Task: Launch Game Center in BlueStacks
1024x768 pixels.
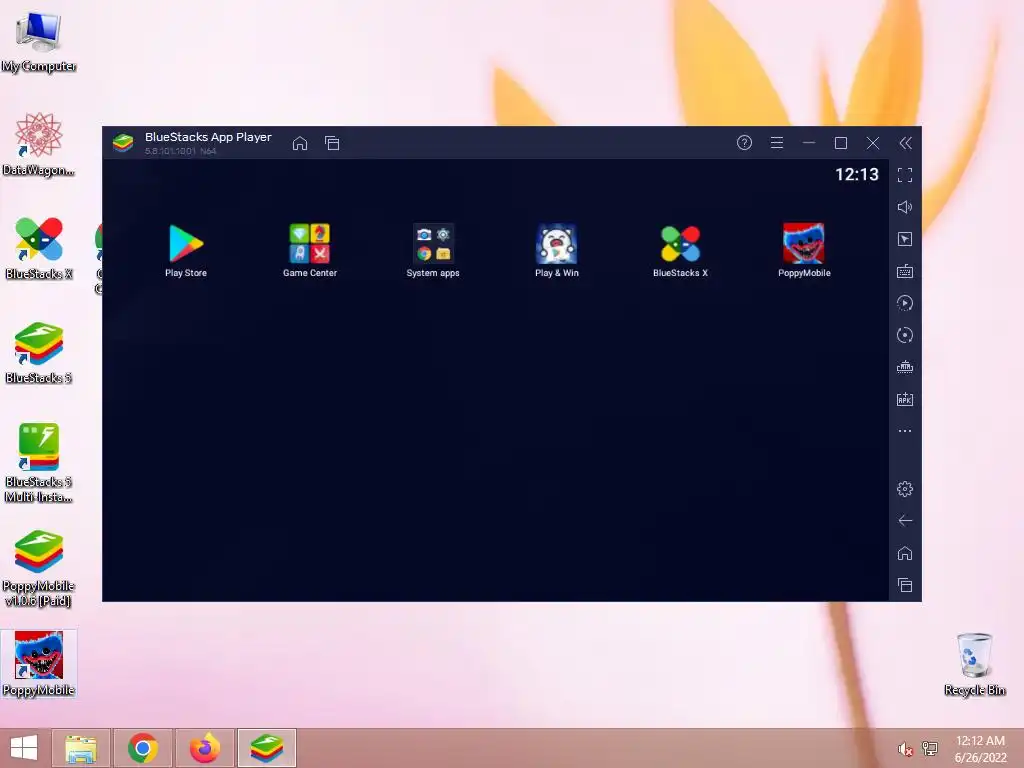Action: pos(310,250)
